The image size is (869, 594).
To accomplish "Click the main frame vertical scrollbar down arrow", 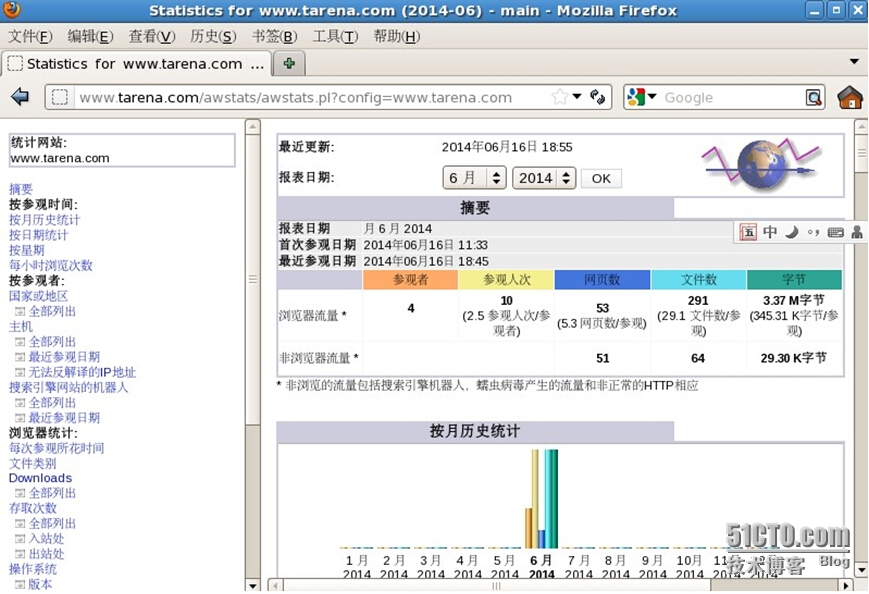I will (x=861, y=570).
